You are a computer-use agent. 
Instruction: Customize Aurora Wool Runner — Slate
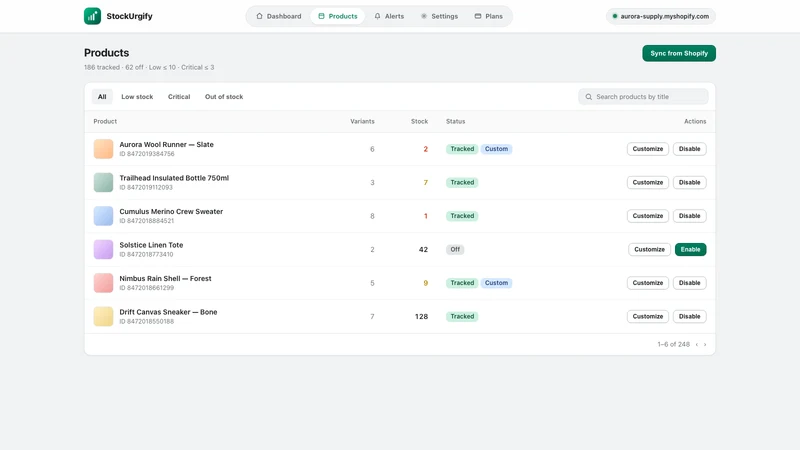pyautogui.click(x=647, y=149)
